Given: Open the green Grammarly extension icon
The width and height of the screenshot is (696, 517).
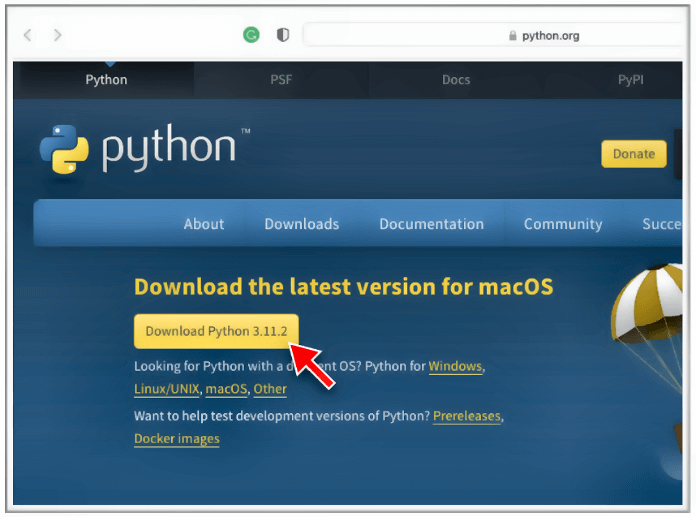Looking at the screenshot, I should click(251, 35).
